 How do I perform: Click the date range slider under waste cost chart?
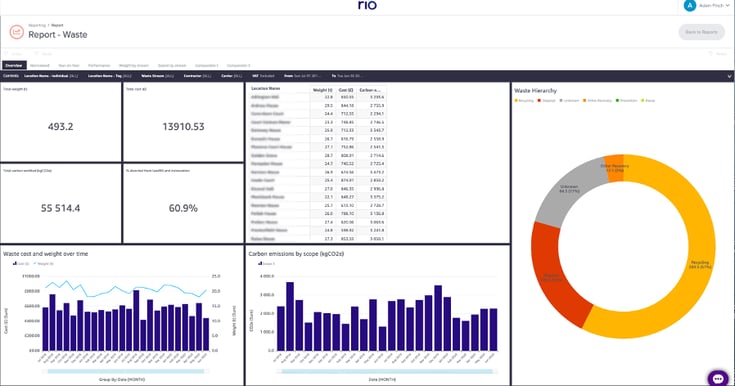(x=126, y=371)
